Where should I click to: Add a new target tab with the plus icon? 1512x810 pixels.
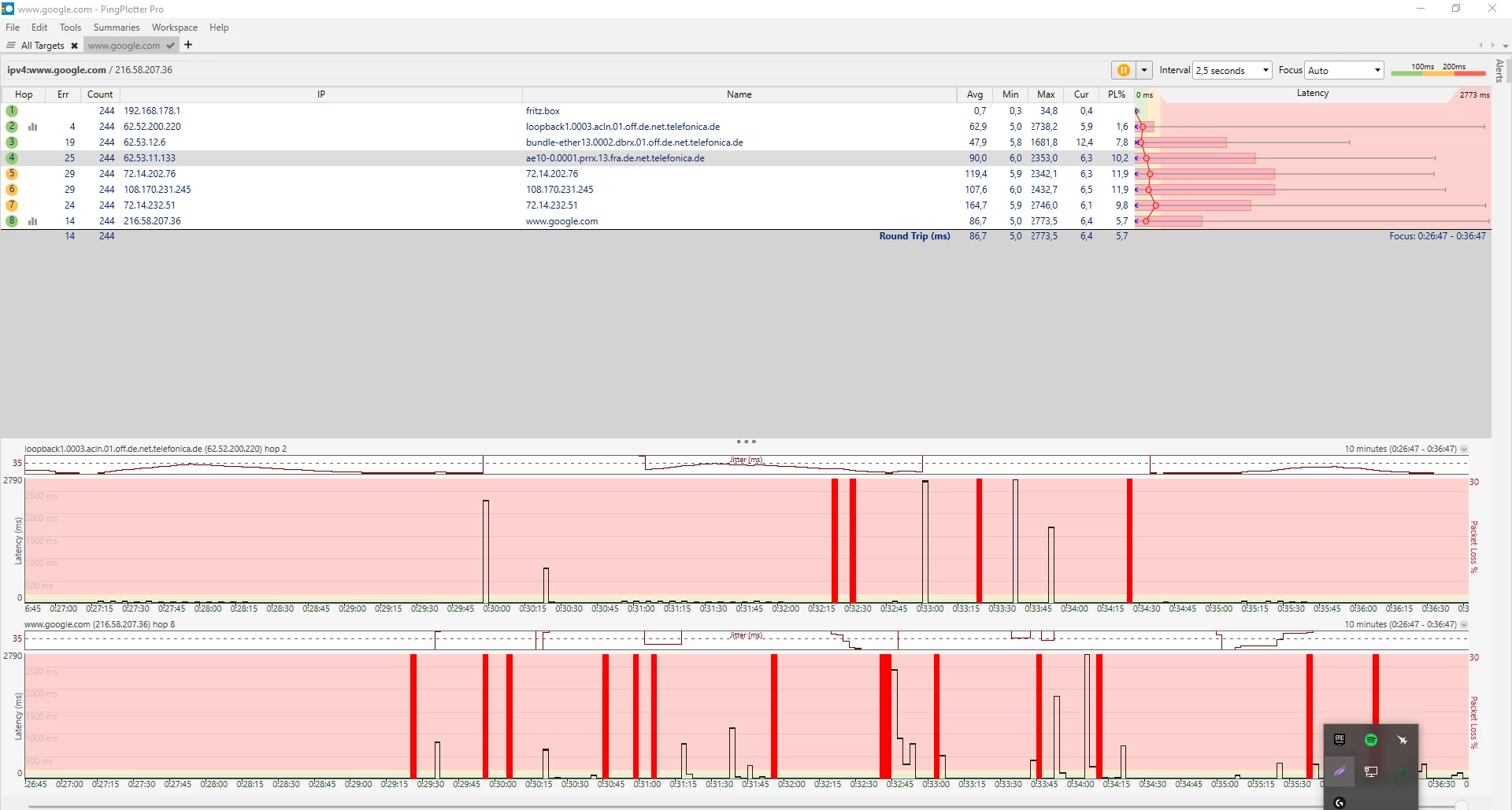click(x=188, y=45)
